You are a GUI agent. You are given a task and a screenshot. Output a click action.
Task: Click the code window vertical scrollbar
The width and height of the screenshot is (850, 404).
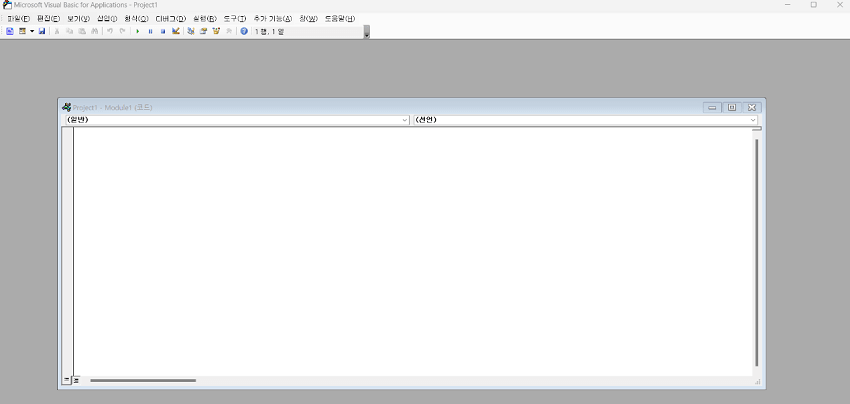pyautogui.click(x=757, y=252)
